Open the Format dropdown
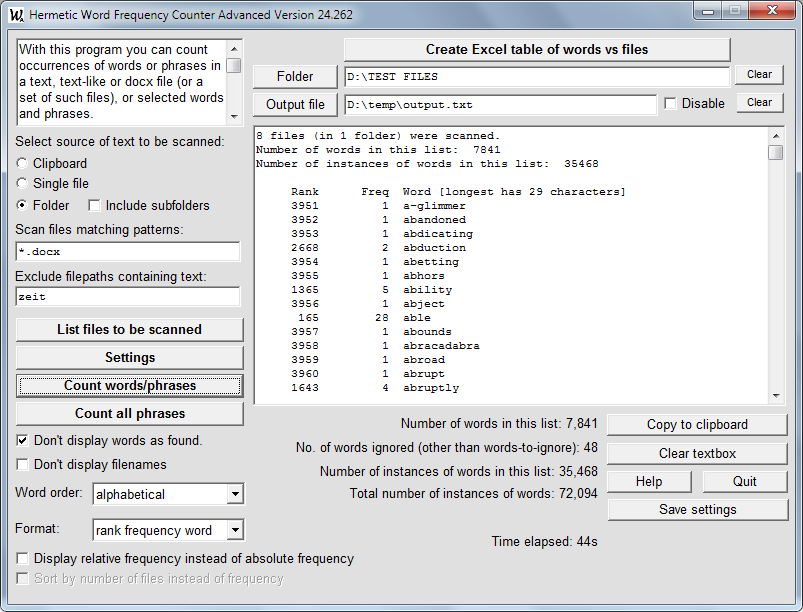 tap(235, 530)
